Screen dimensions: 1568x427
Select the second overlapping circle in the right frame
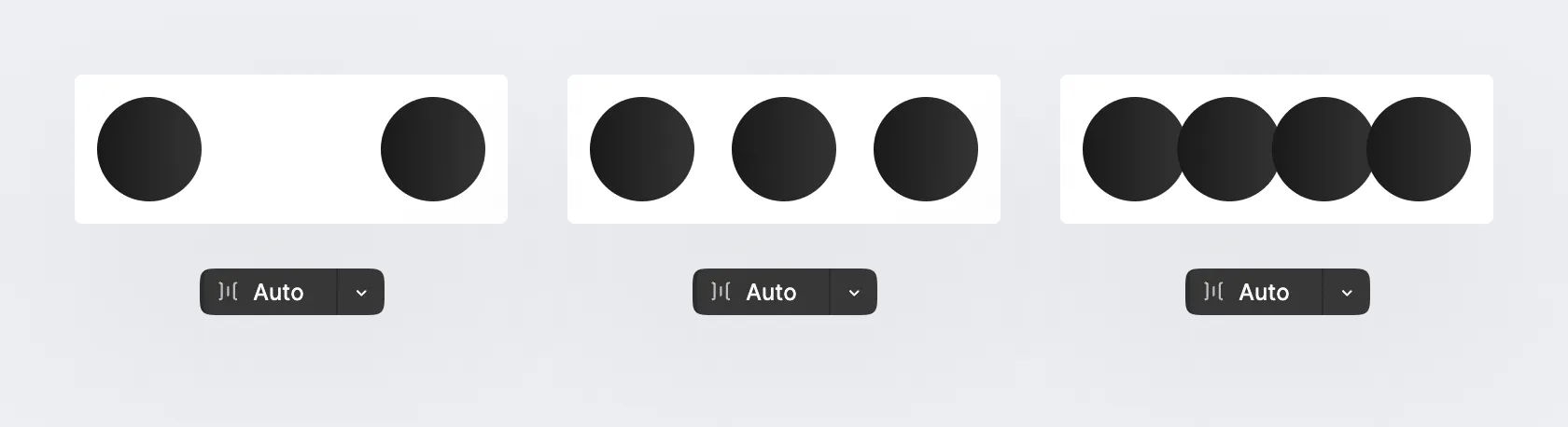(x=1229, y=149)
